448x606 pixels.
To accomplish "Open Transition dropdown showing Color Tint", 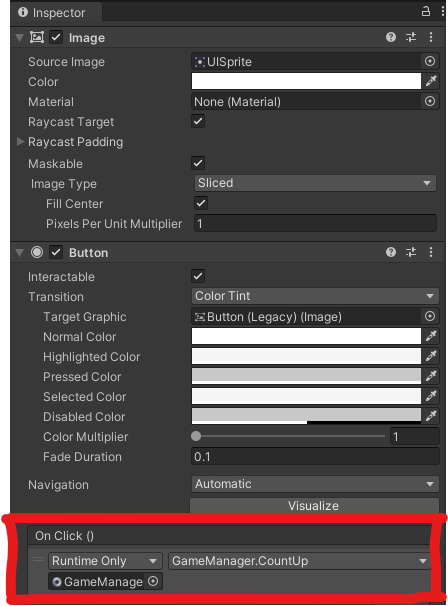I will tap(315, 296).
